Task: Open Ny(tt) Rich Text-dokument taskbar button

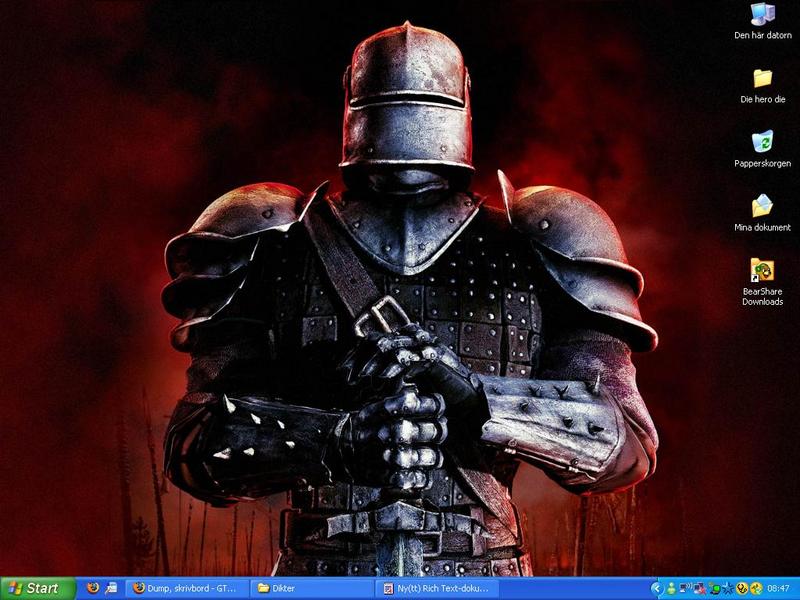Action: pos(436,588)
